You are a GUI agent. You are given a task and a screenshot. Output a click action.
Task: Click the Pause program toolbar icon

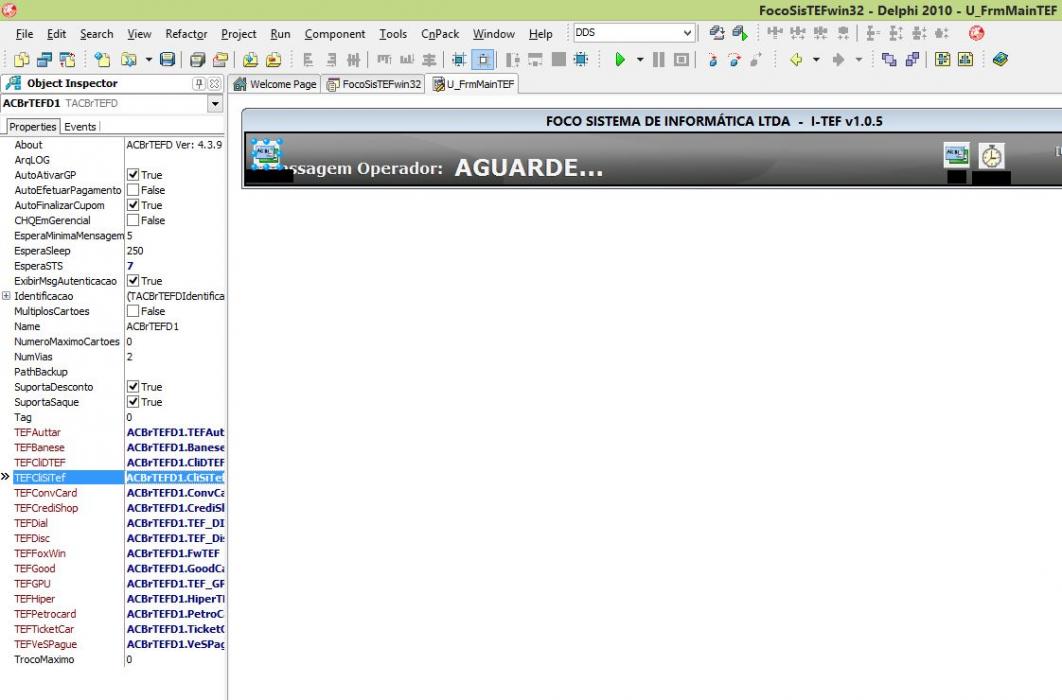(658, 60)
